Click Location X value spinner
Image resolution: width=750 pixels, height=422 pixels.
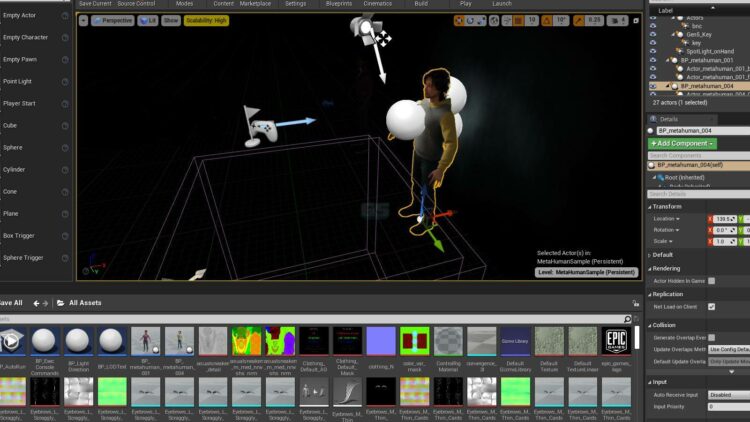click(x=725, y=219)
